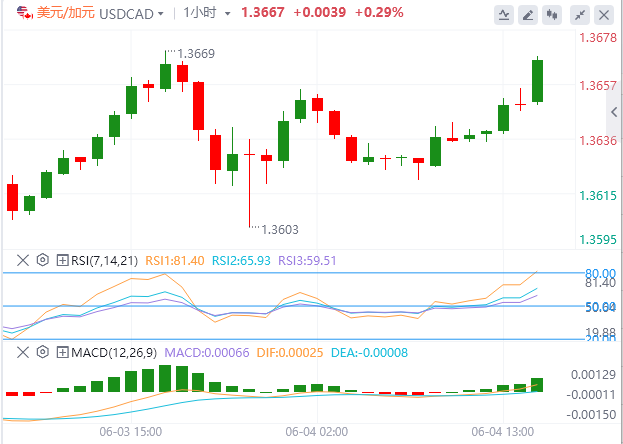
Task: Click the percent change +0.29%
Action: click(x=379, y=13)
